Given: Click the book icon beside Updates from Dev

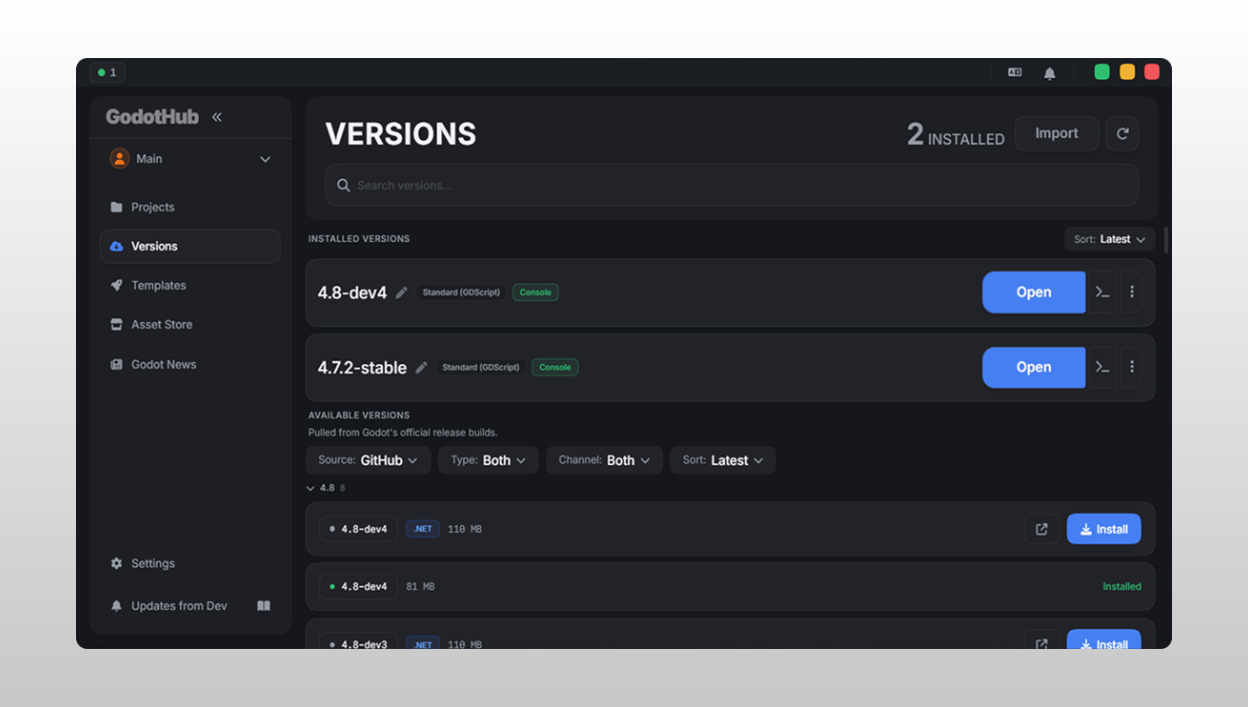Looking at the screenshot, I should click(x=264, y=606).
